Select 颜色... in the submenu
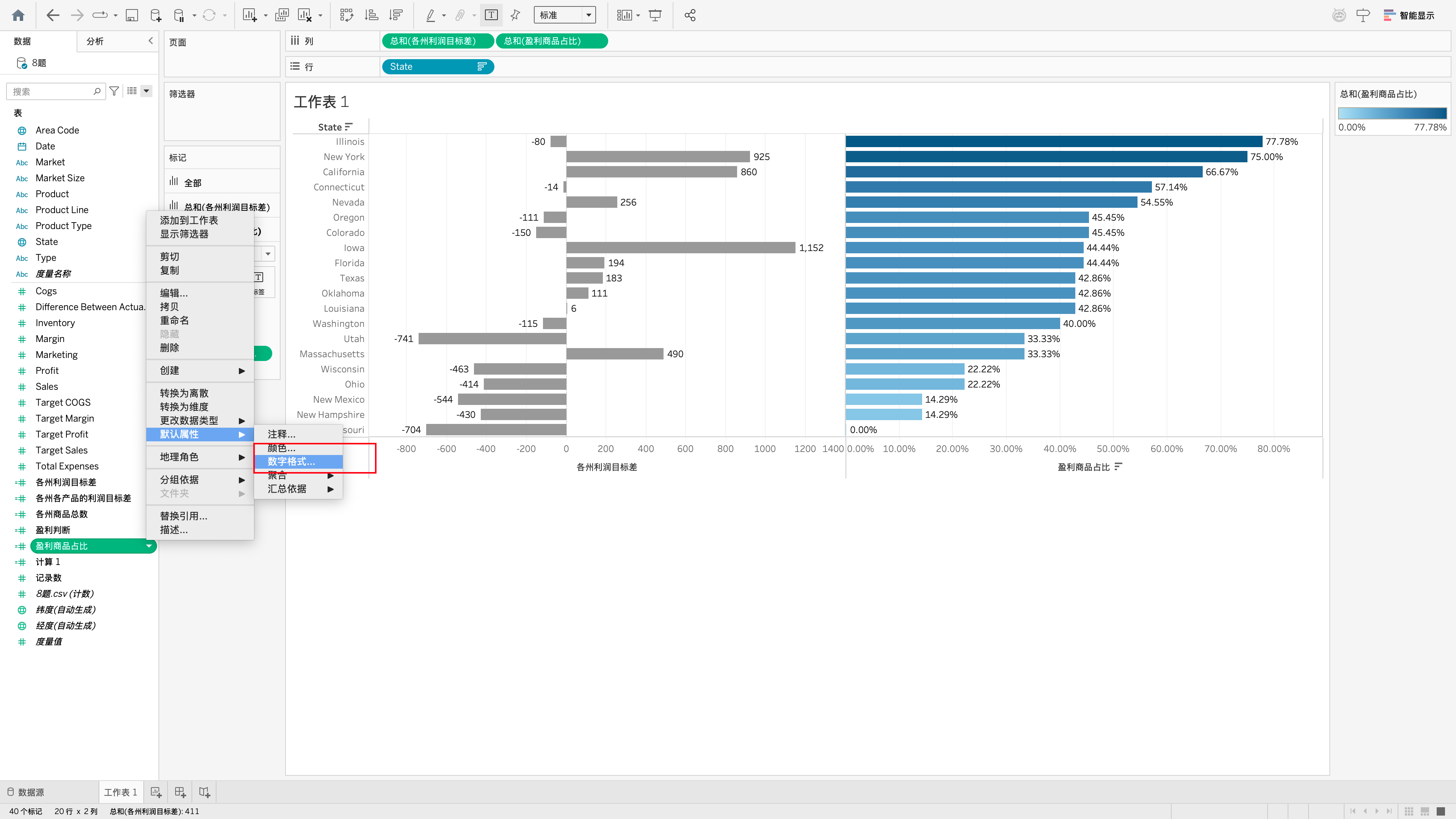Screen dimensions: 1456x819 298,448
